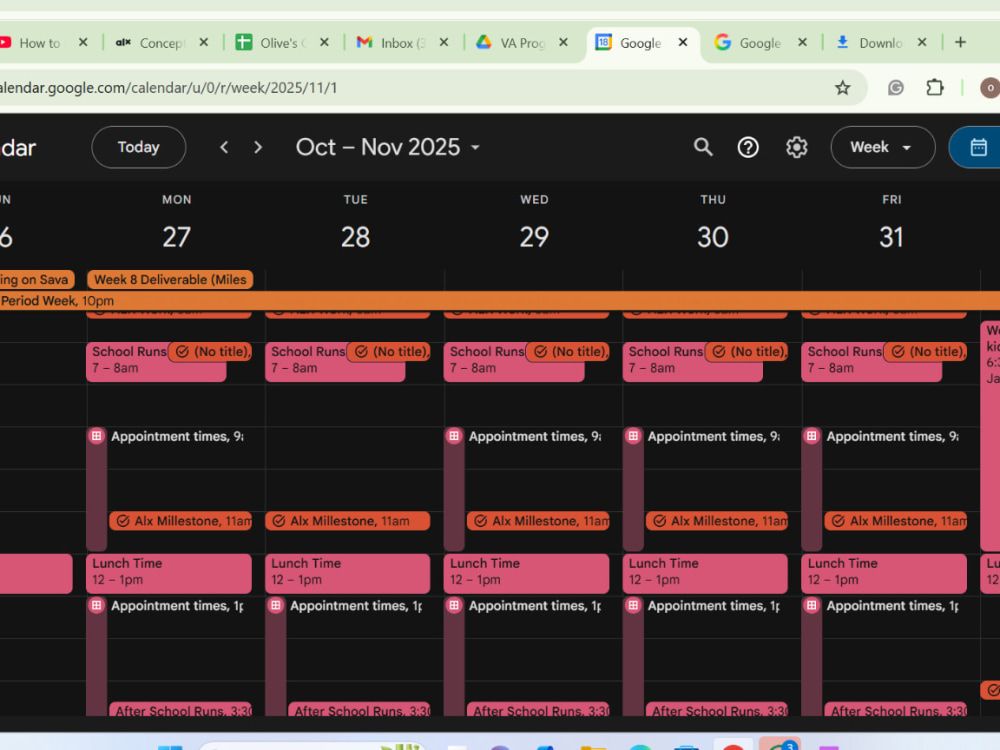The width and height of the screenshot is (1000, 750).
Task: Open Tuesday's (No title) task
Action: [389, 351]
